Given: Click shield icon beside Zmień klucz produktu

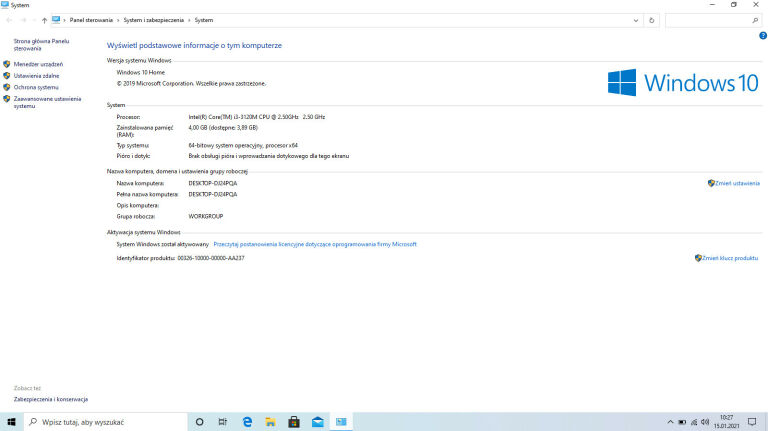Looking at the screenshot, I should tap(698, 258).
